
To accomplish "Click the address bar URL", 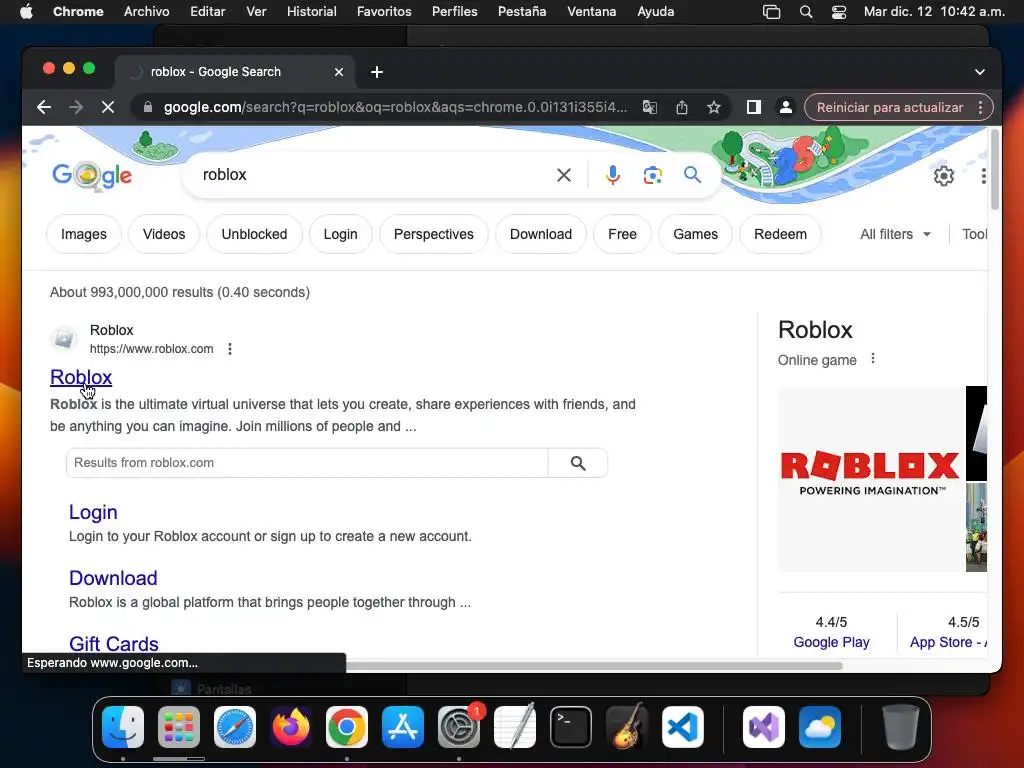I will click(395, 107).
